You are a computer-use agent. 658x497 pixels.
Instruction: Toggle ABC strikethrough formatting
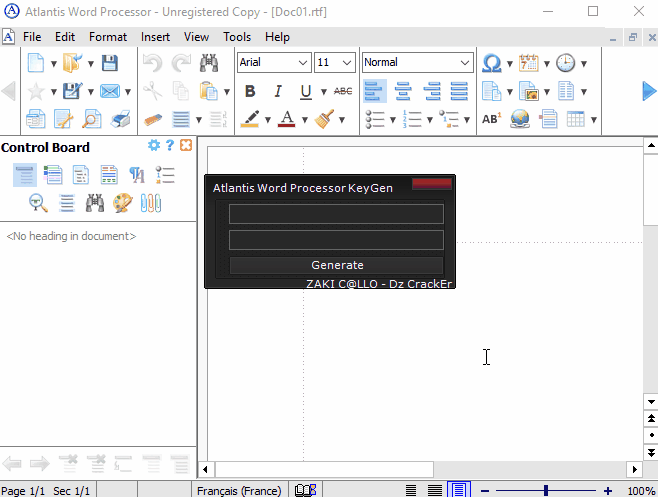(x=343, y=91)
